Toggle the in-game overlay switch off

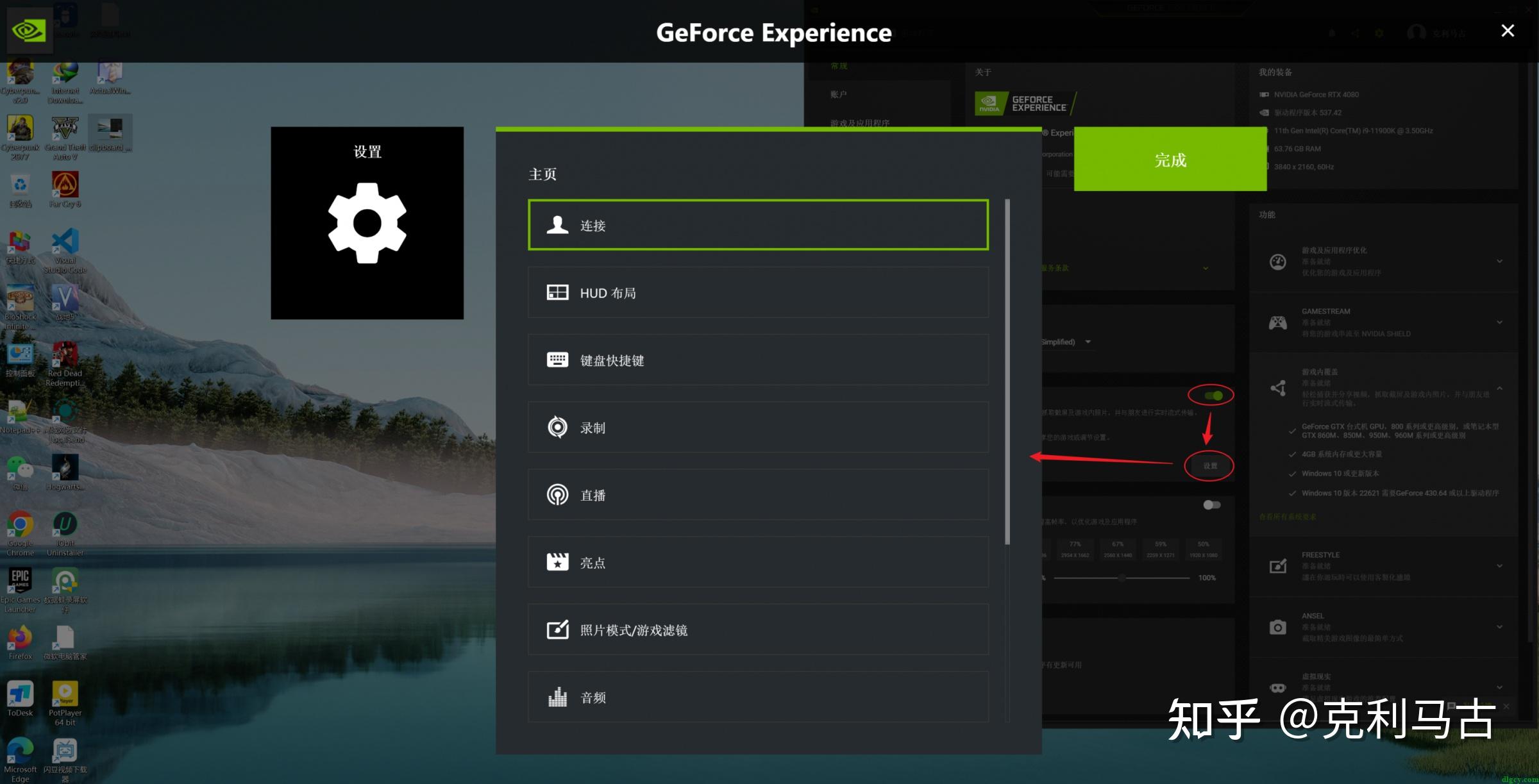(1213, 396)
